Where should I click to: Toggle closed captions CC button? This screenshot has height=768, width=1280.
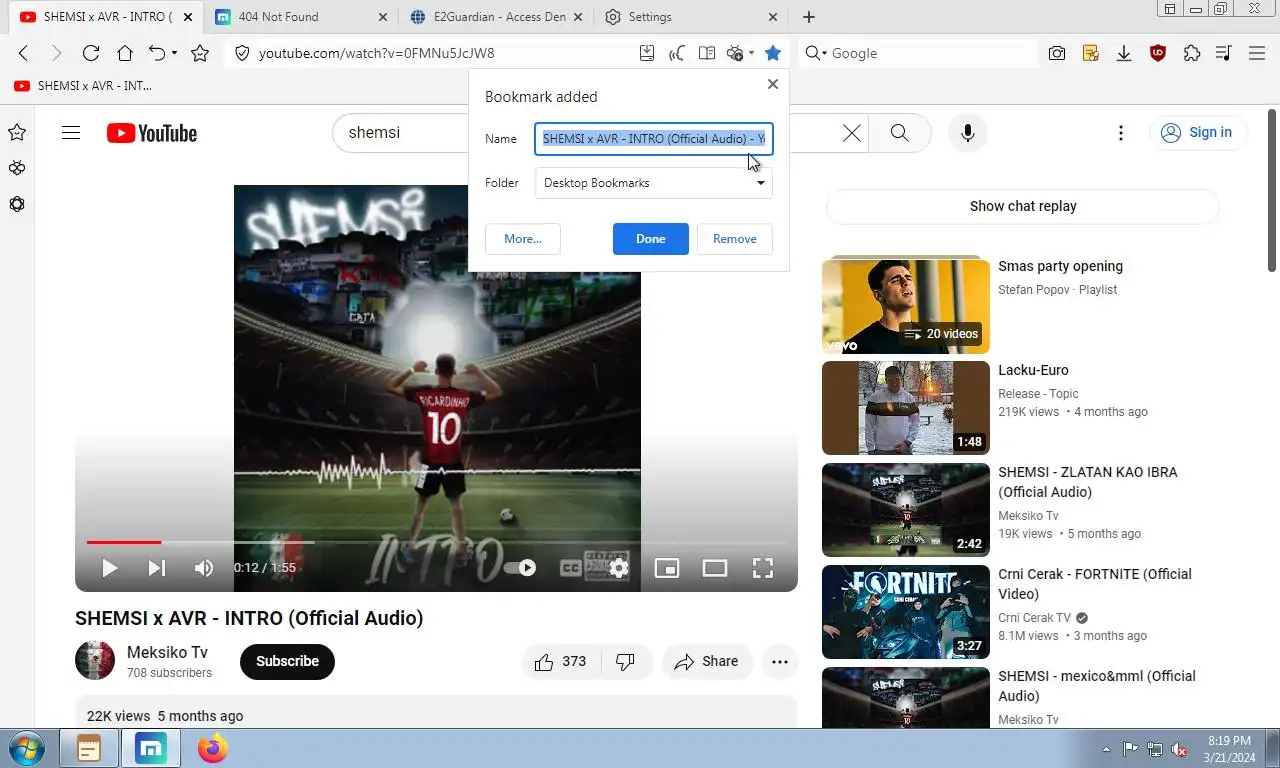[571, 568]
